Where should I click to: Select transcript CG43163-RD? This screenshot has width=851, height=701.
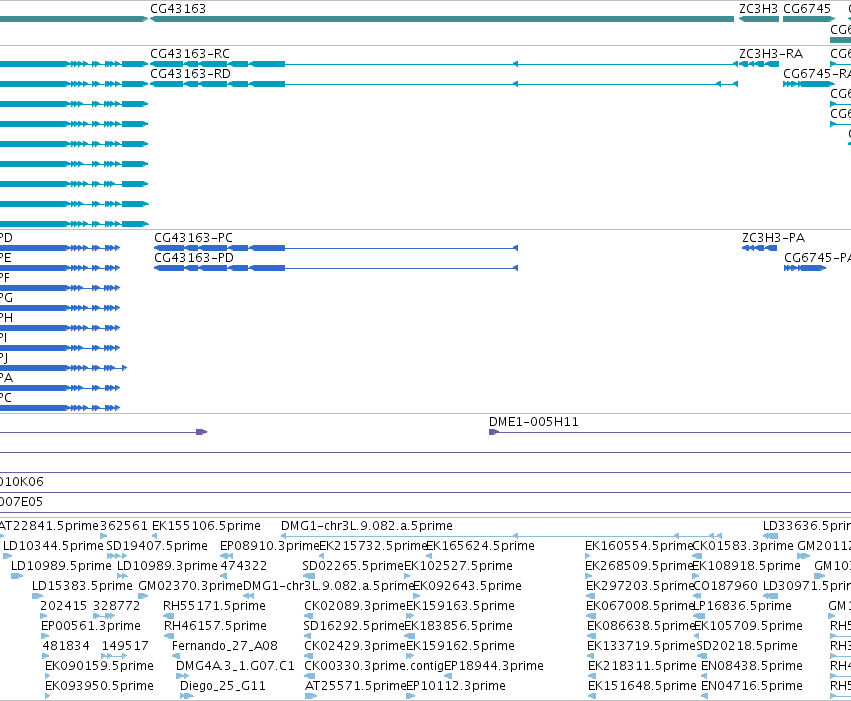[x=190, y=74]
